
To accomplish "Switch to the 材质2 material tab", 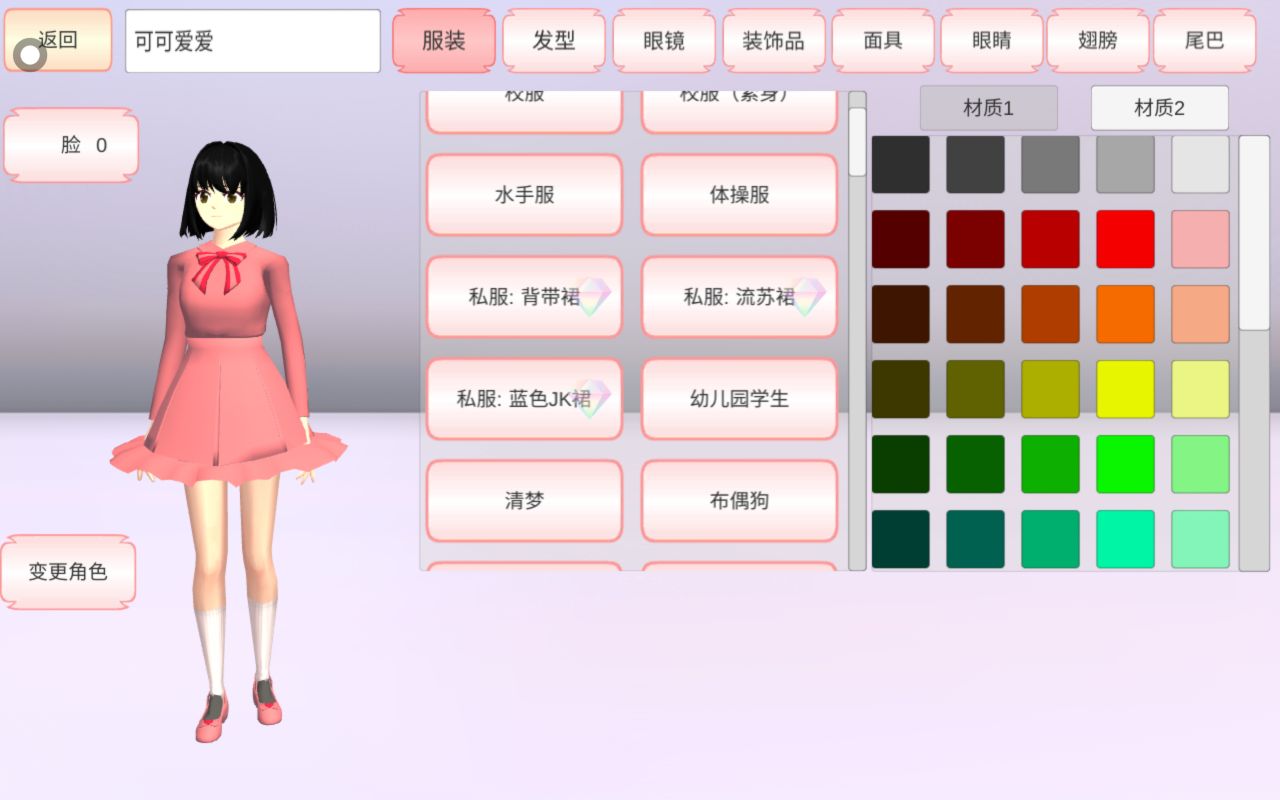I will (1159, 108).
